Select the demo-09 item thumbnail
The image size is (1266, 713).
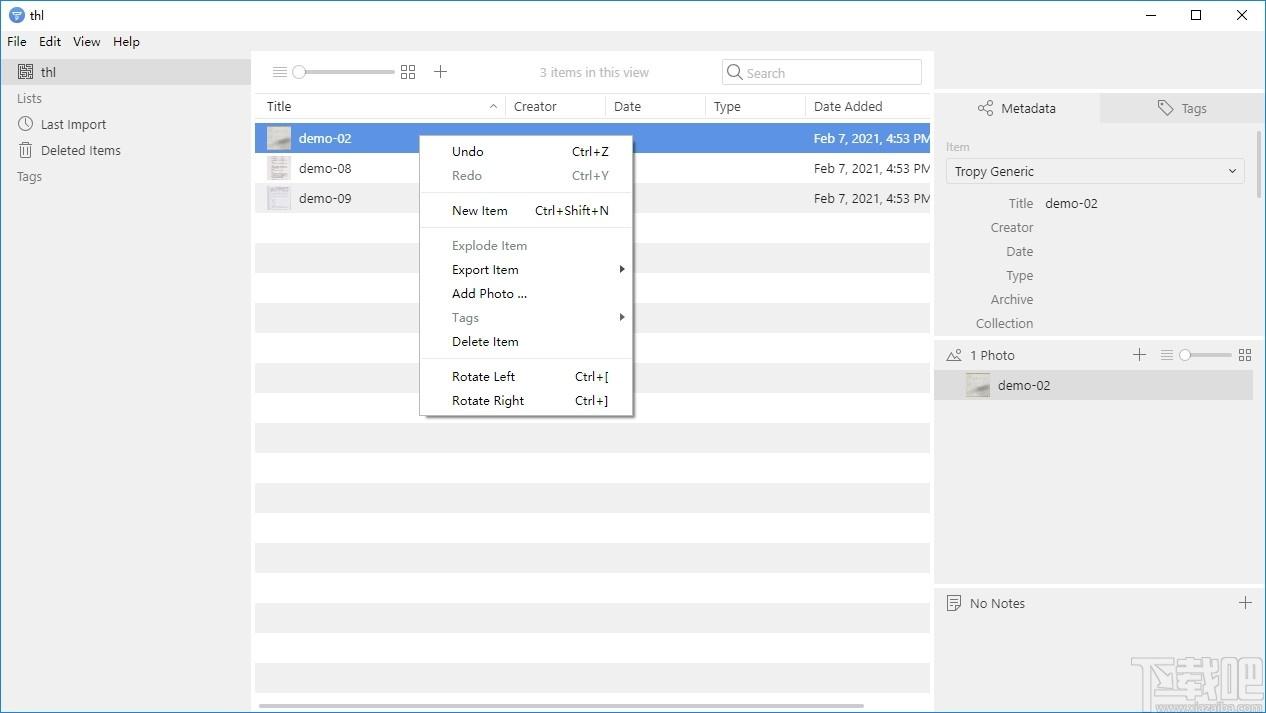(279, 198)
